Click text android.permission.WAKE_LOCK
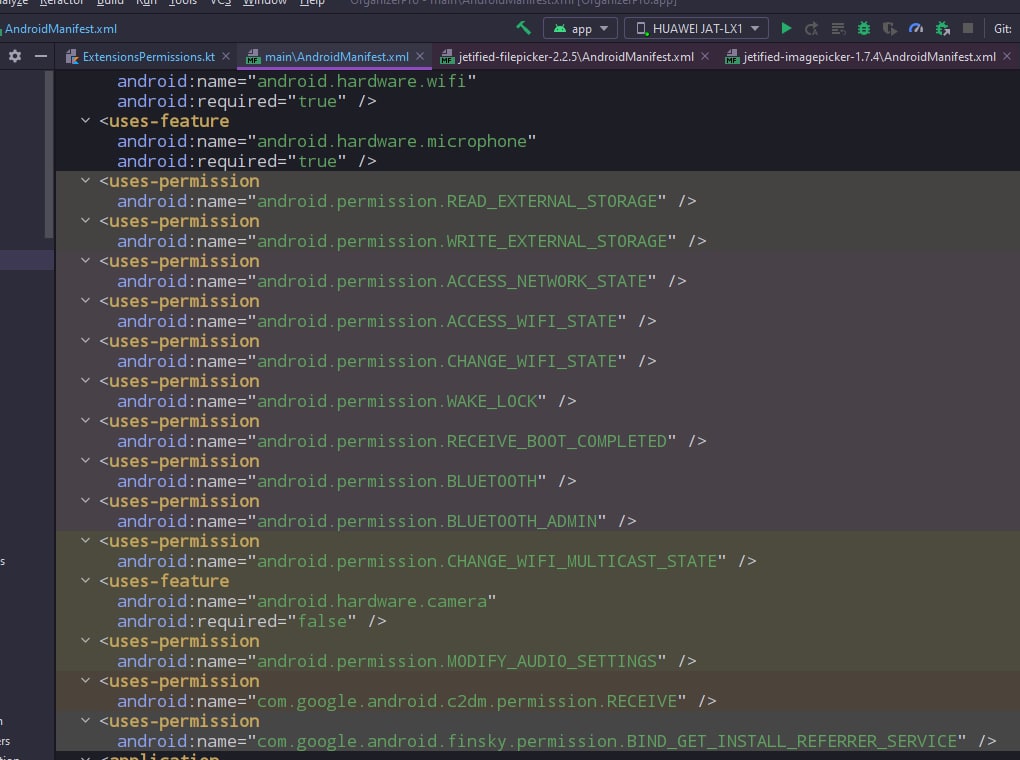 (397, 401)
